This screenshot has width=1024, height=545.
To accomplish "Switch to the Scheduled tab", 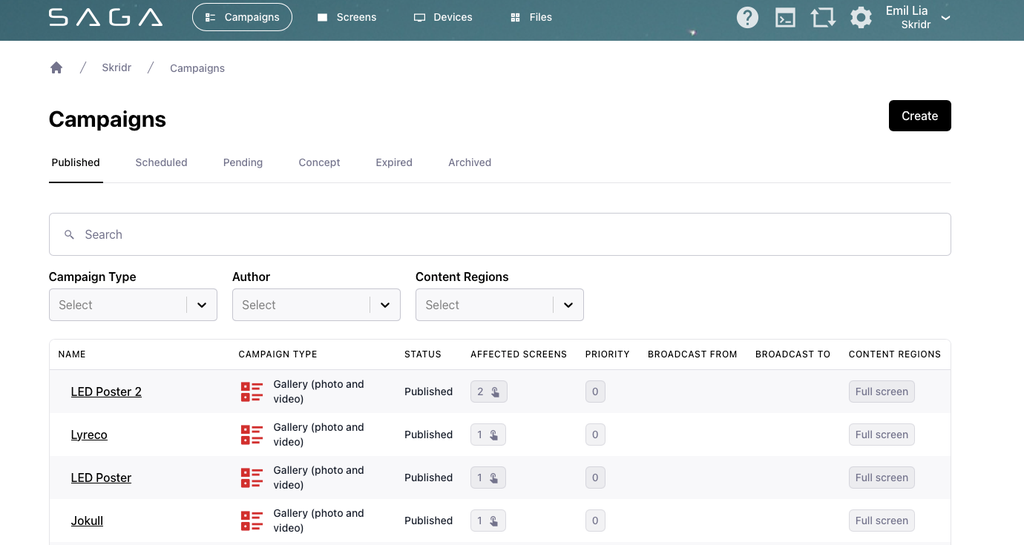I will (x=161, y=163).
